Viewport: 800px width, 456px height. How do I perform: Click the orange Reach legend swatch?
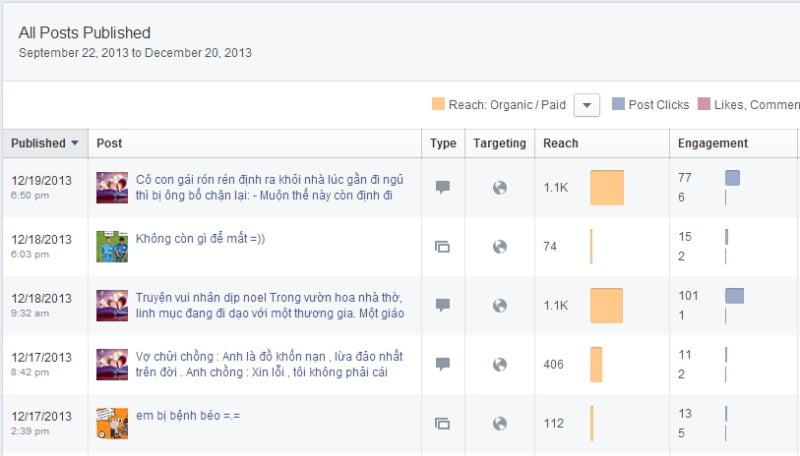click(438, 105)
